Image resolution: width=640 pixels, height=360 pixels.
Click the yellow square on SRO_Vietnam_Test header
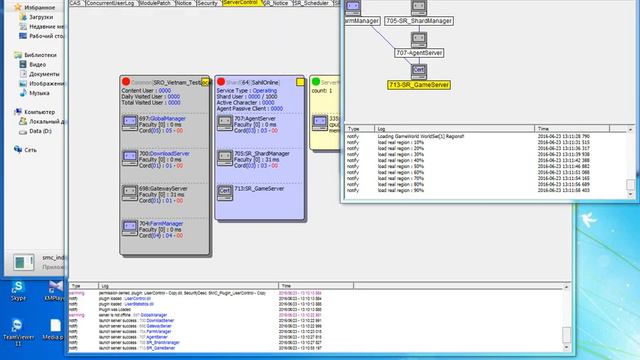[x=205, y=82]
